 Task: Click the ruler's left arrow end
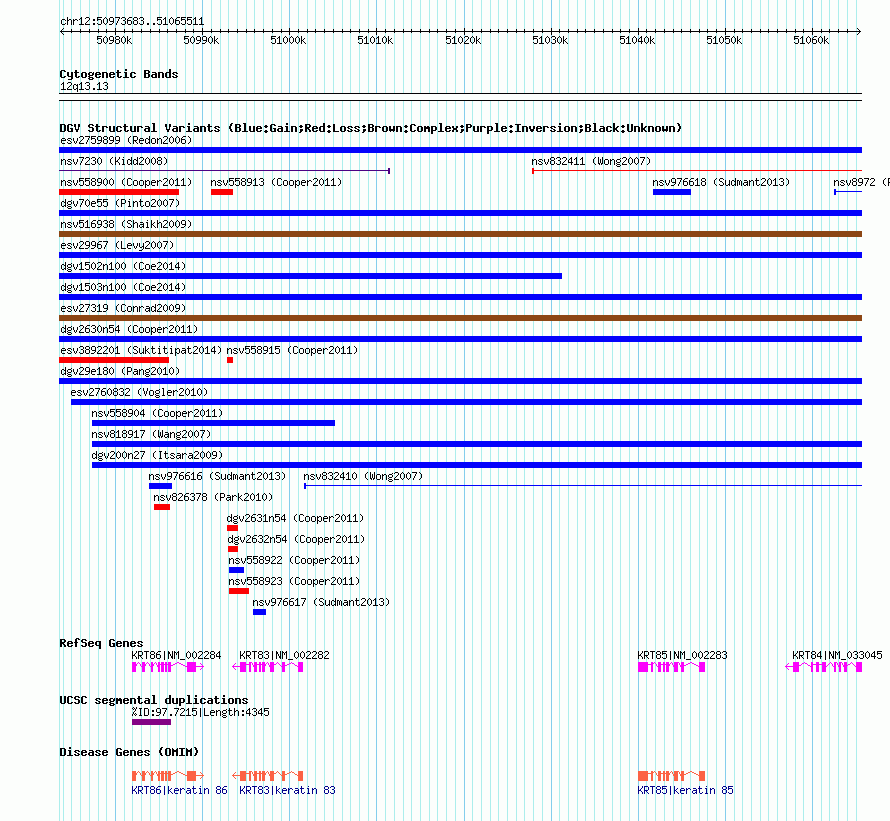(62, 31)
